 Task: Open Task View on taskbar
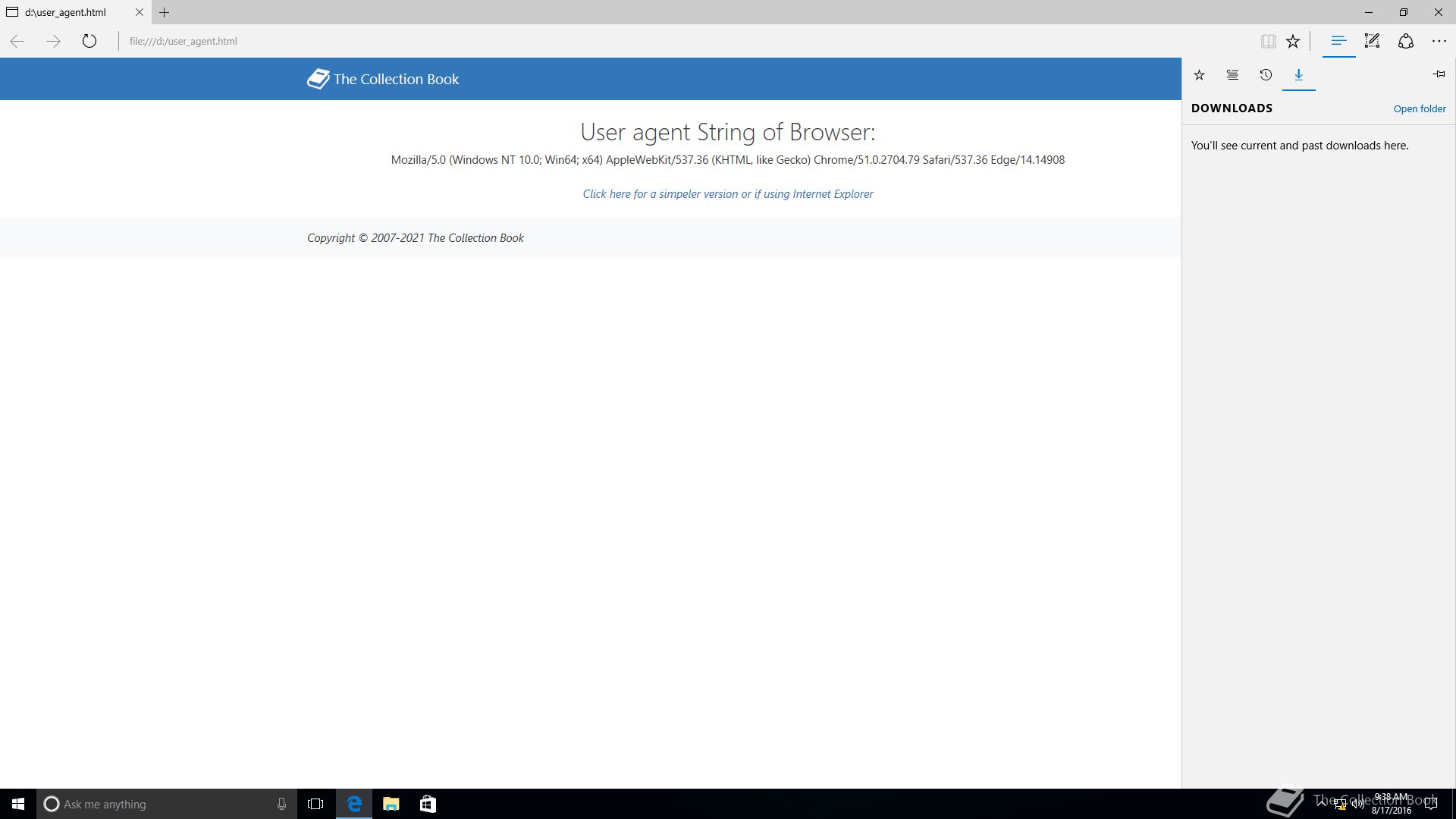(x=315, y=804)
